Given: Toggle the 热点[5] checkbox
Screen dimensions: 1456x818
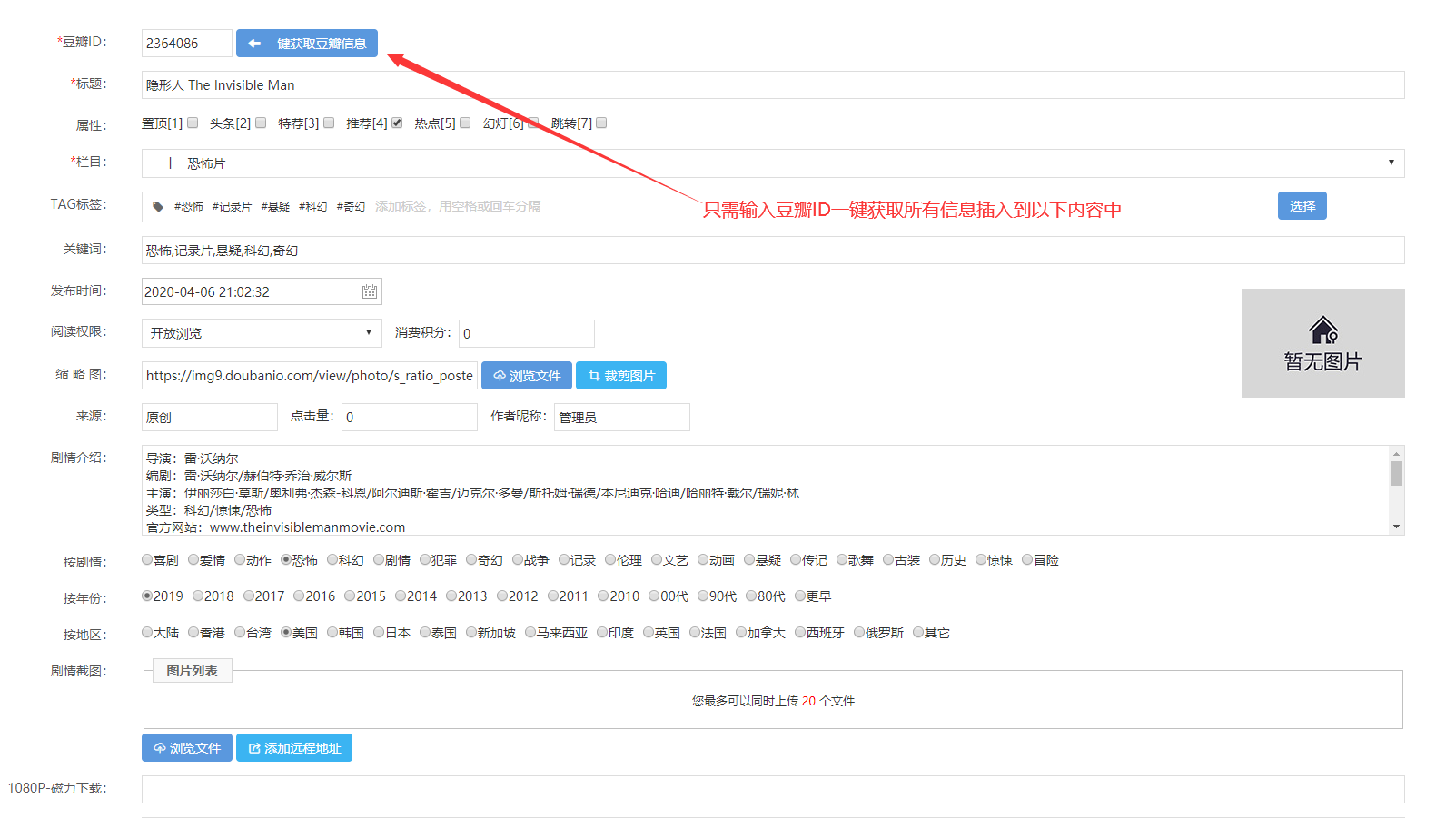Looking at the screenshot, I should coord(465,123).
